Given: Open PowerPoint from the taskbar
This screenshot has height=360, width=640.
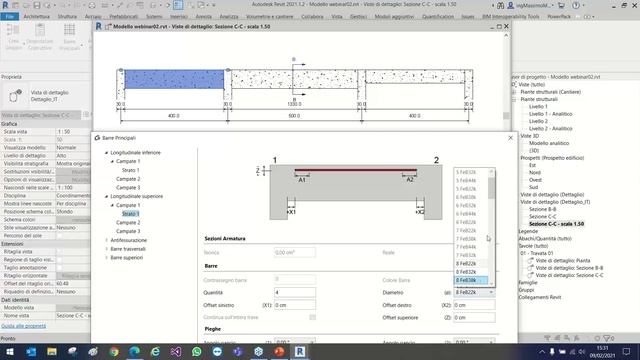Looking at the screenshot, I should point(279,352).
